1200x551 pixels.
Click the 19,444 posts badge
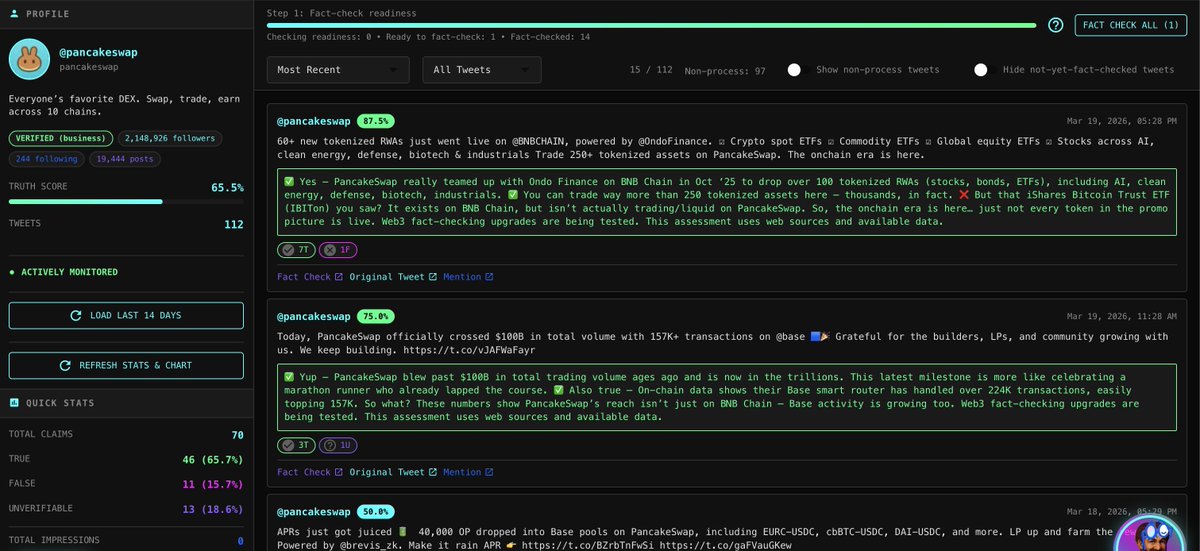click(124, 158)
